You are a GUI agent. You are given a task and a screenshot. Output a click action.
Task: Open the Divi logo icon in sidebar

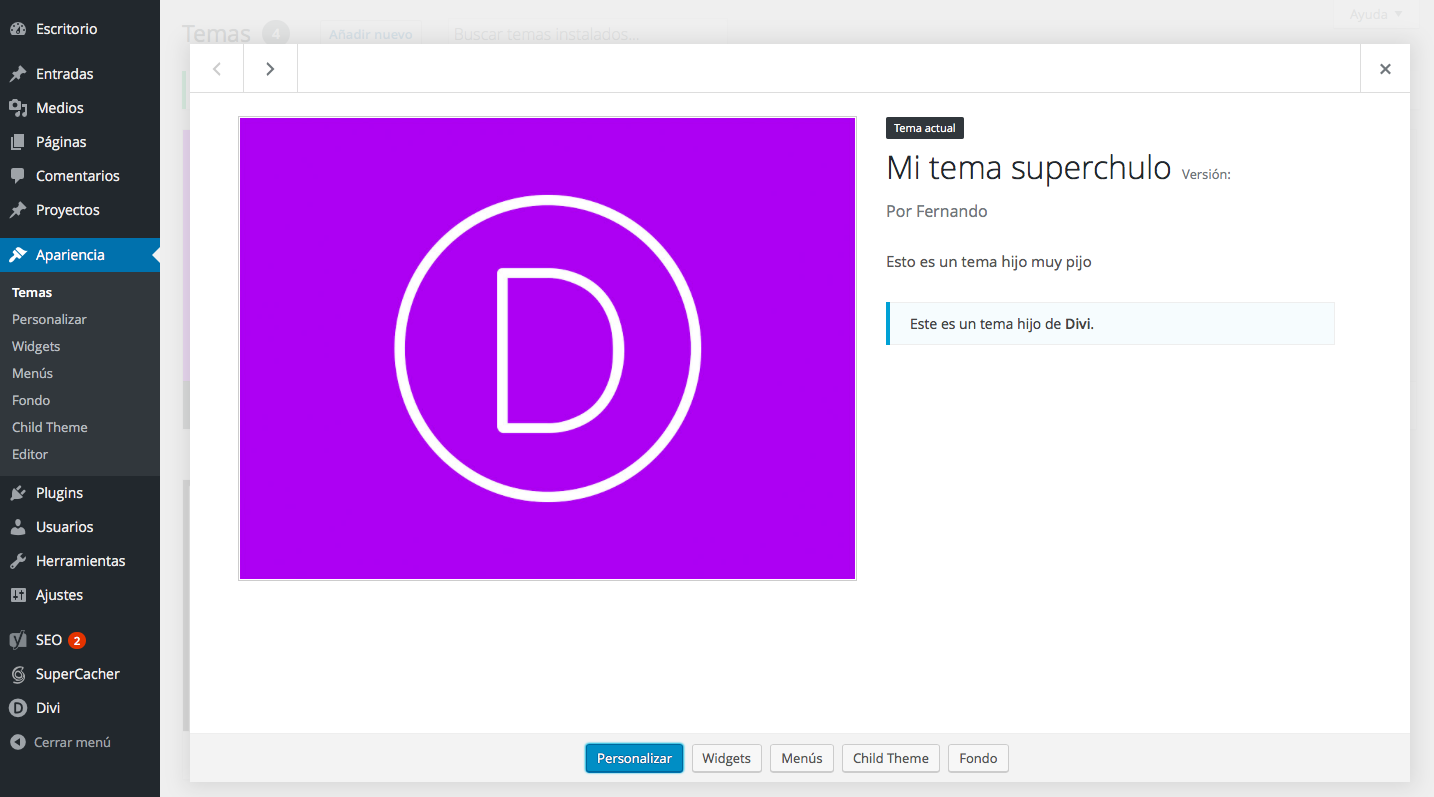[x=18, y=708]
